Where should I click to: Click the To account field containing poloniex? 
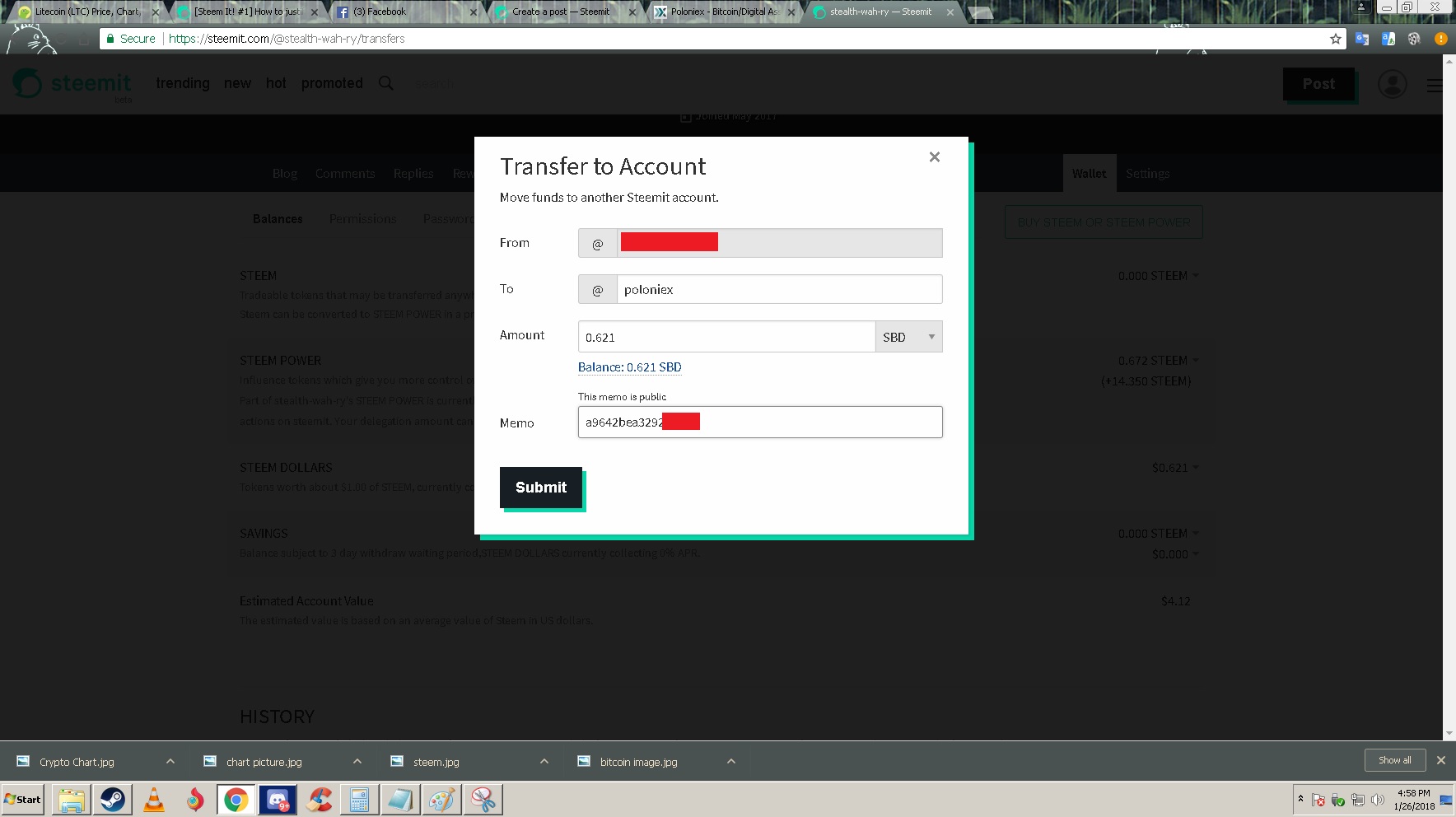coord(779,289)
